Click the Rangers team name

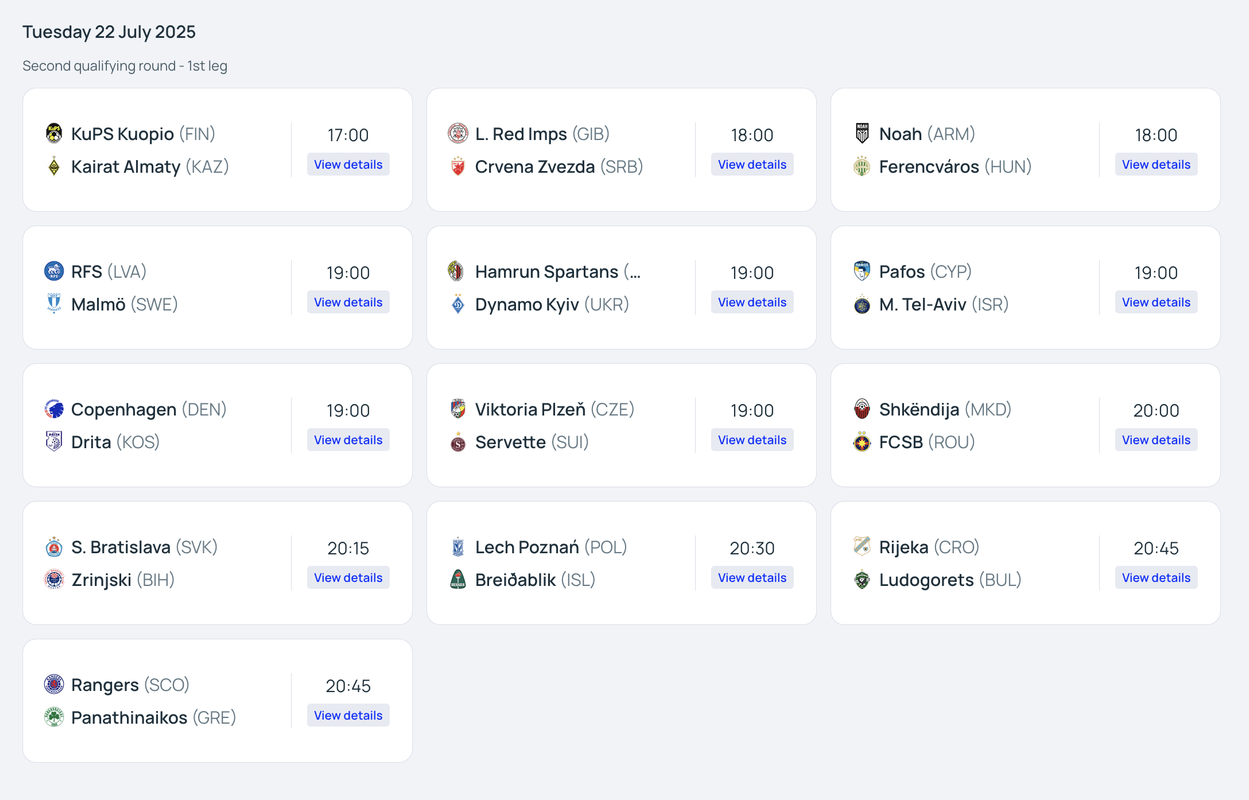(105, 686)
